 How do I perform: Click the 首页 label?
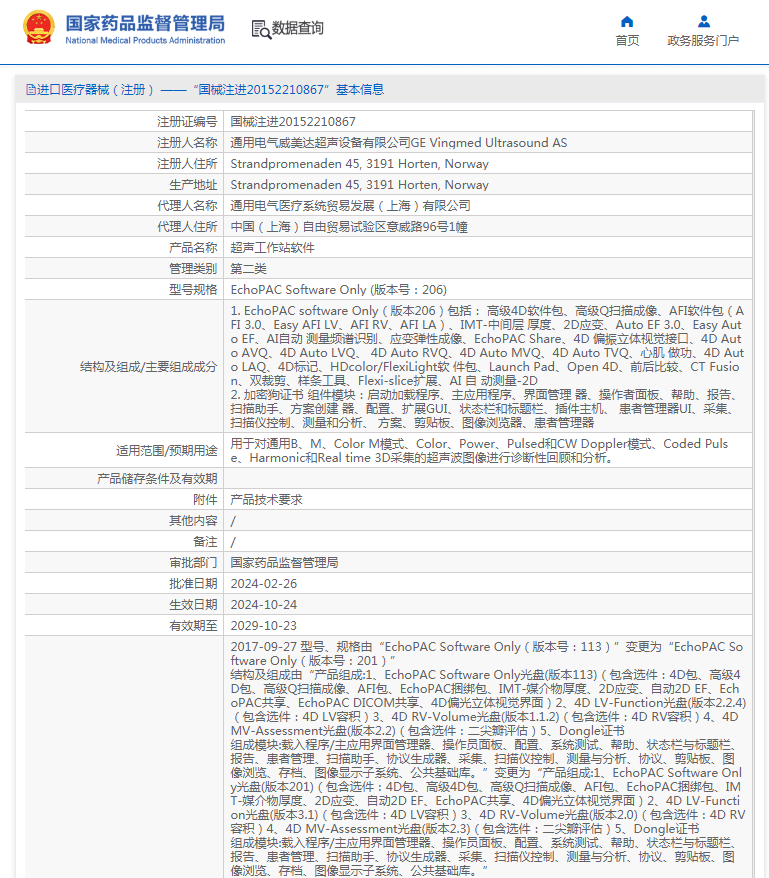(x=627, y=41)
